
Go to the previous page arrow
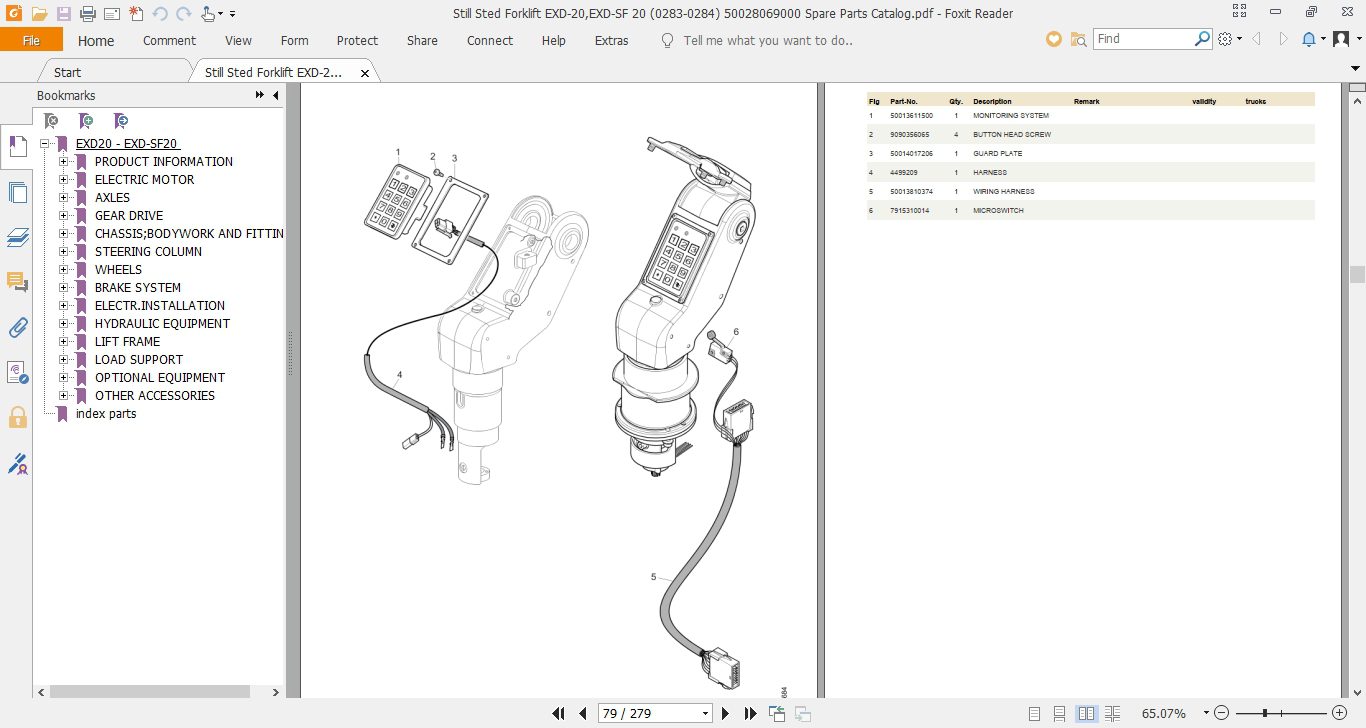click(583, 713)
